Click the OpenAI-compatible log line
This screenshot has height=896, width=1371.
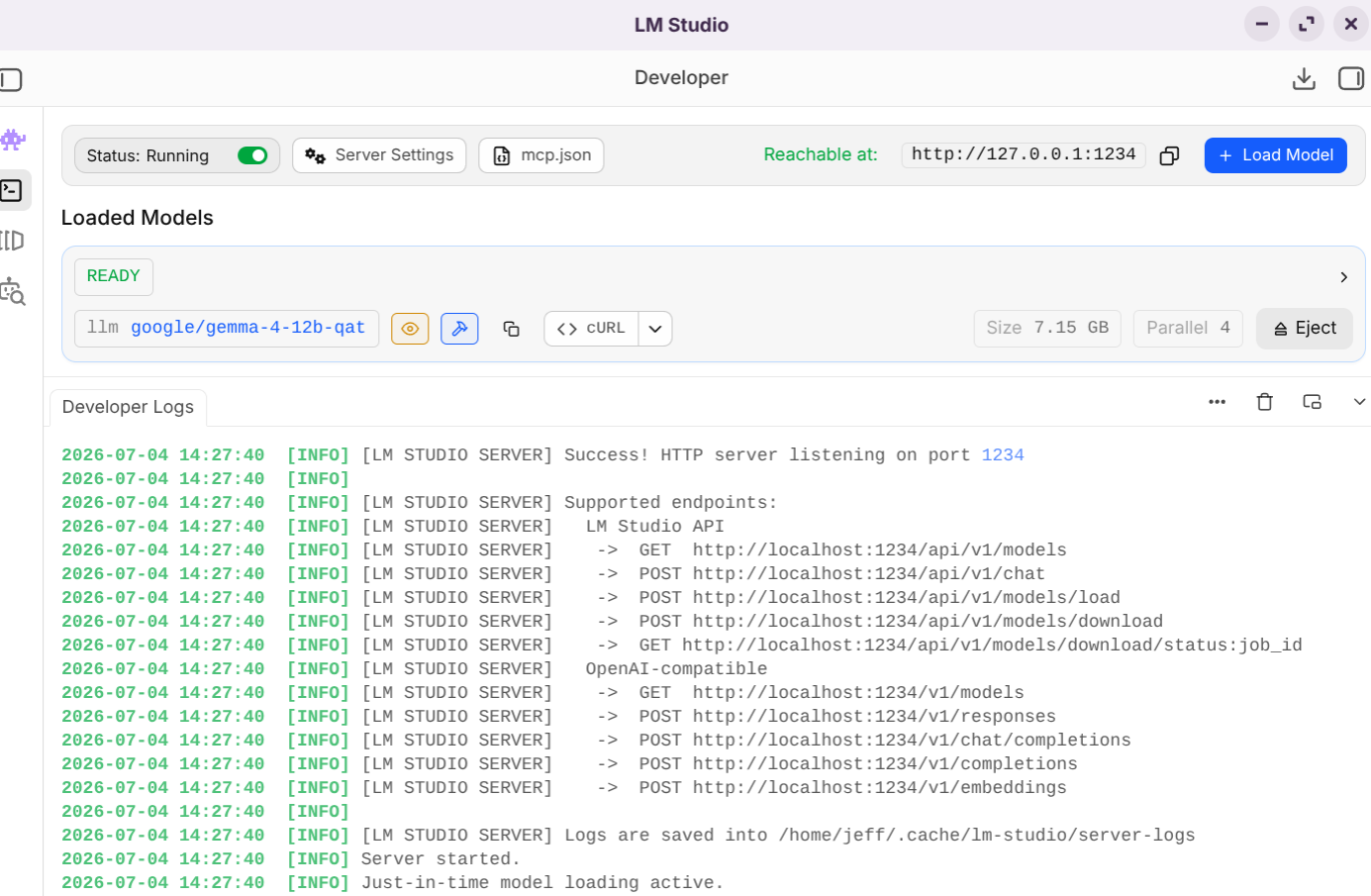pos(415,669)
